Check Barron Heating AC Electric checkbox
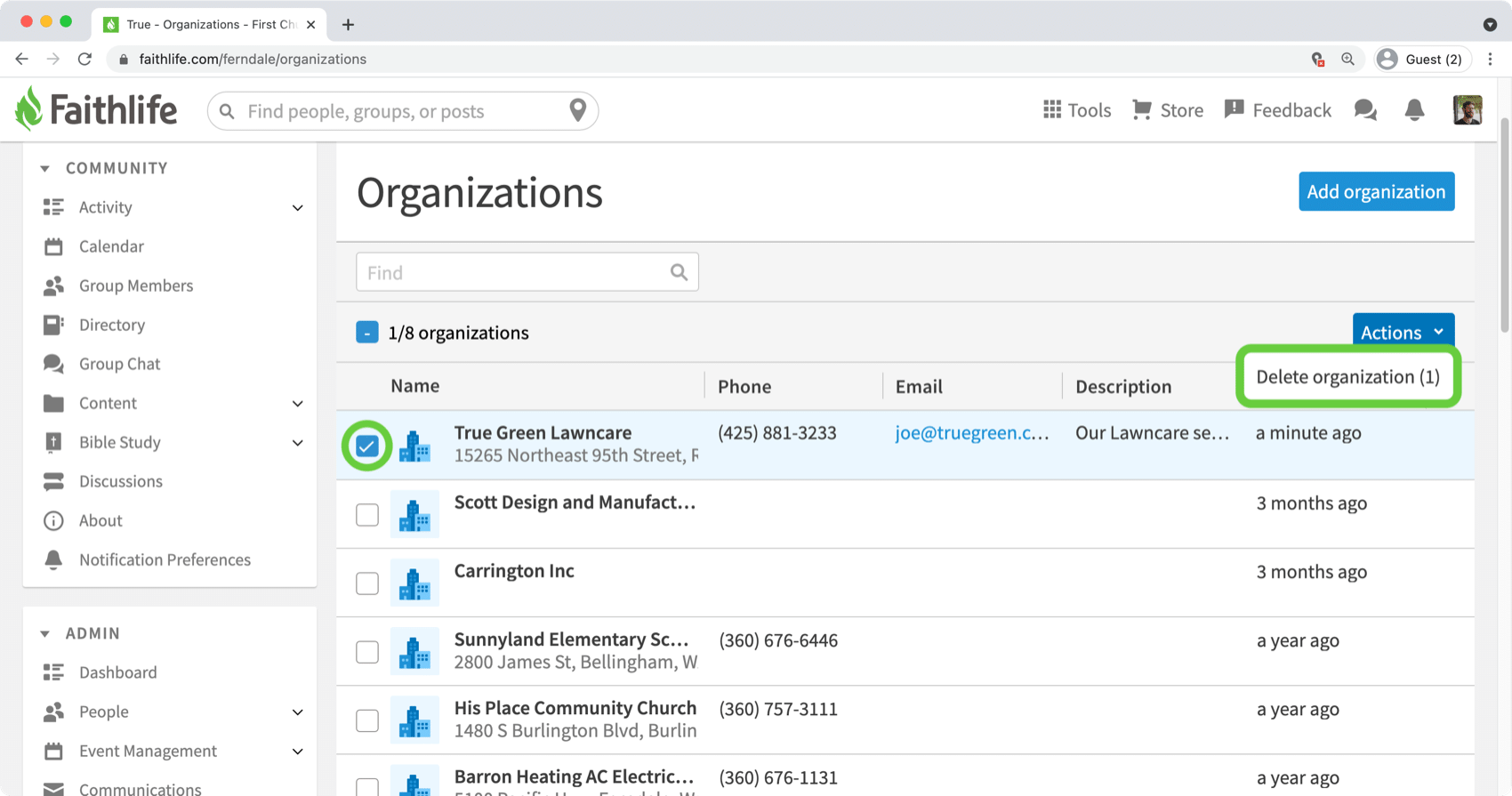Image resolution: width=1512 pixels, height=796 pixels. click(x=367, y=786)
